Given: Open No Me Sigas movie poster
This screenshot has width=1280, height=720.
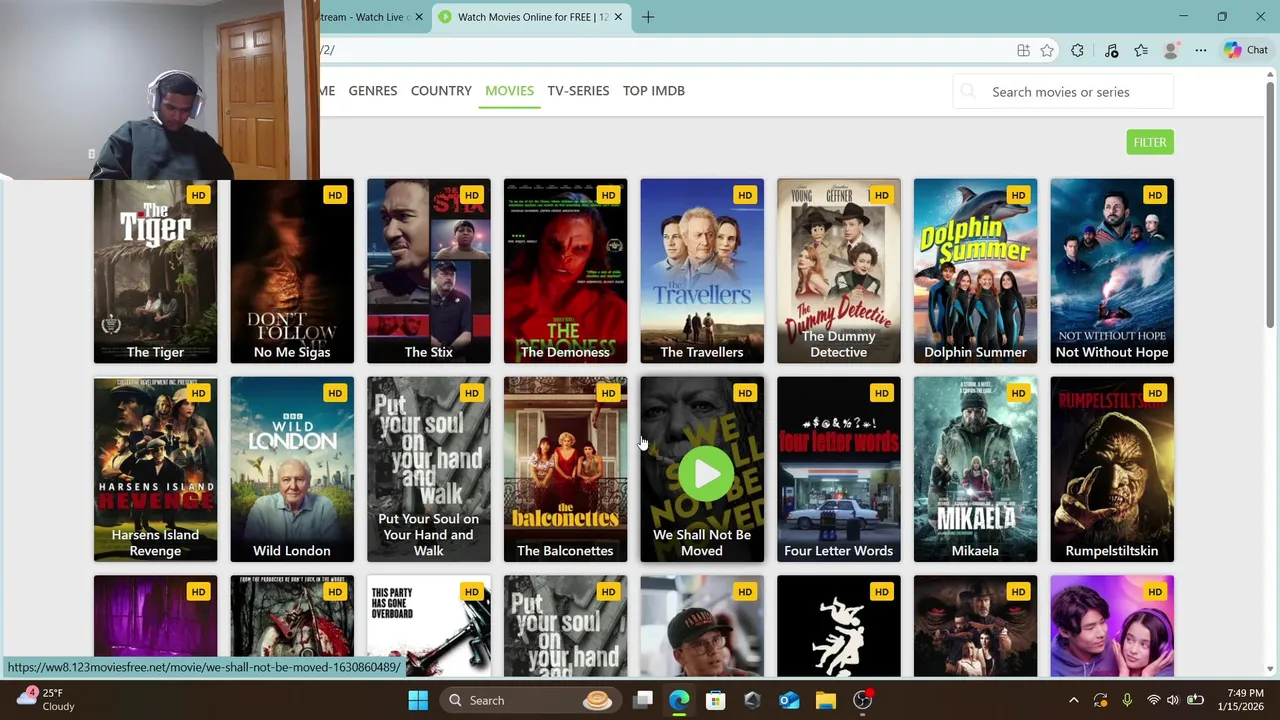Looking at the screenshot, I should pos(292,270).
